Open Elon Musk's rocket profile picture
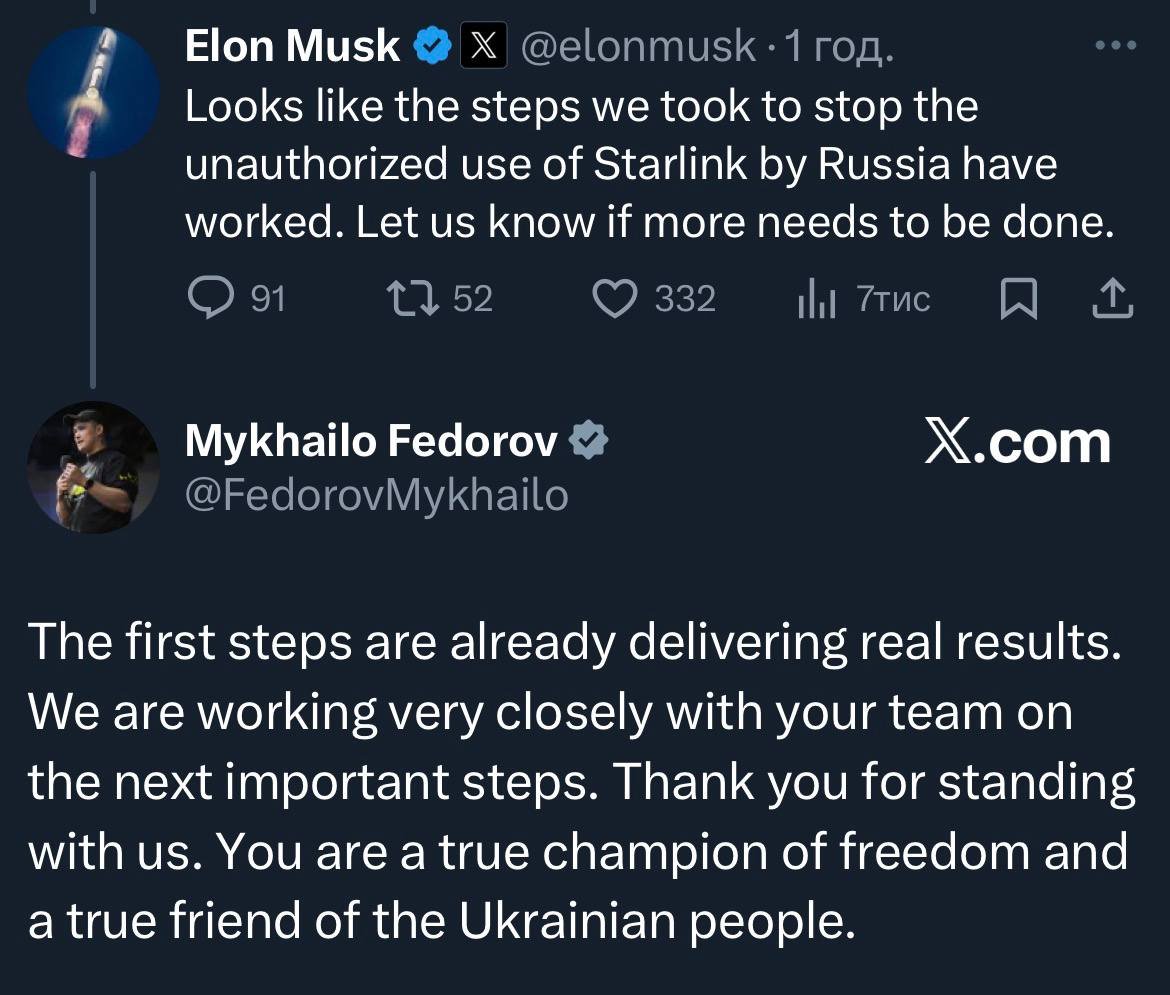 94,93
